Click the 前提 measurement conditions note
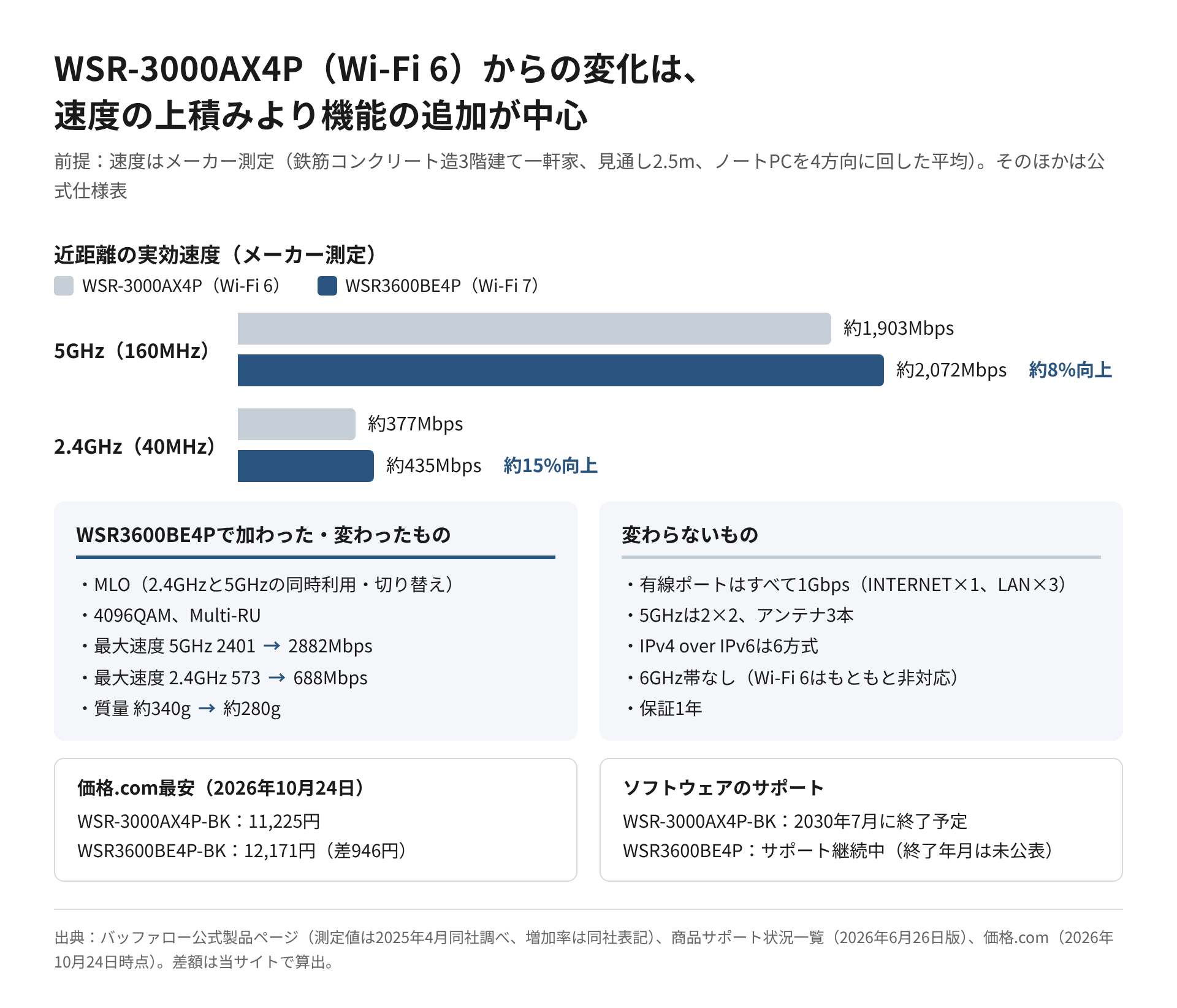The height and width of the screenshot is (1008, 1177). [x=580, y=176]
